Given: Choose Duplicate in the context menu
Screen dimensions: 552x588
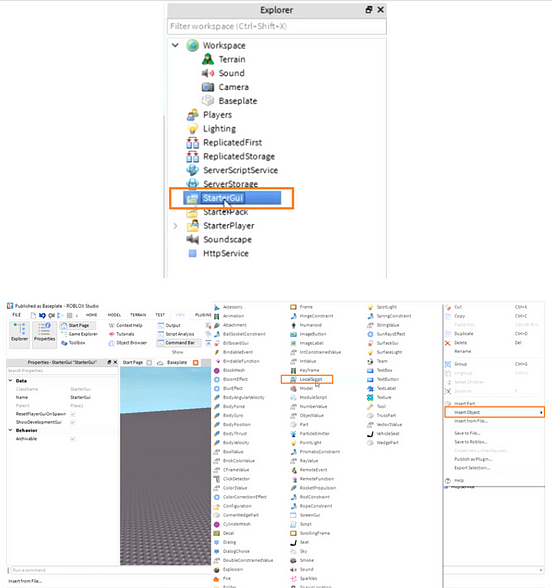Looking at the screenshot, I should 464,334.
